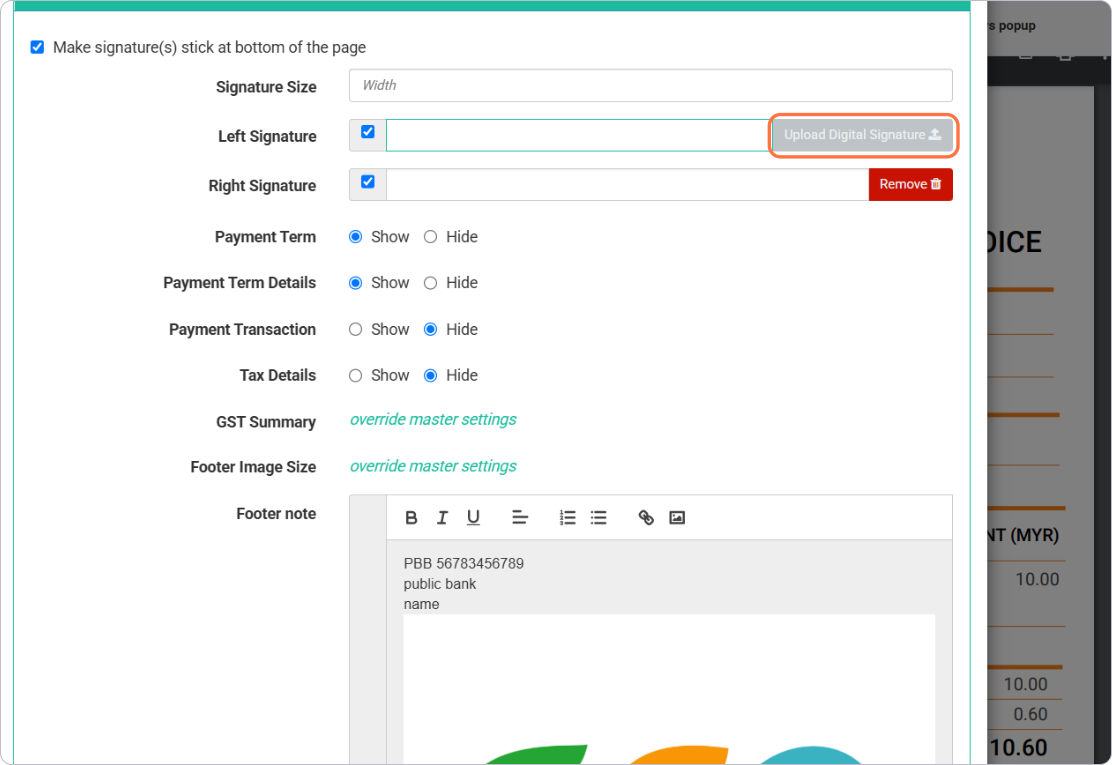The width and height of the screenshot is (1112, 765).
Task: Select Show for Payment Term Details
Action: pyautogui.click(x=355, y=283)
